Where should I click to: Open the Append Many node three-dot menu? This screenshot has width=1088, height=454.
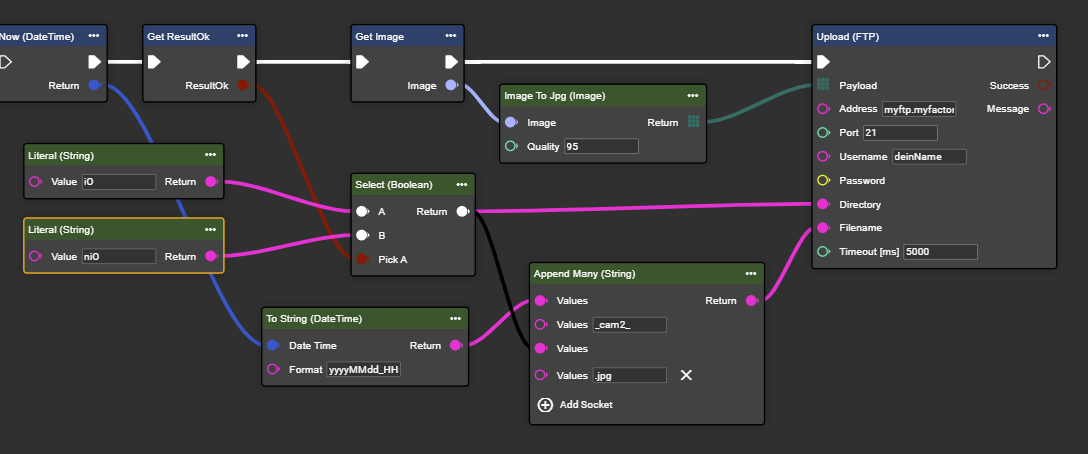click(x=750, y=273)
